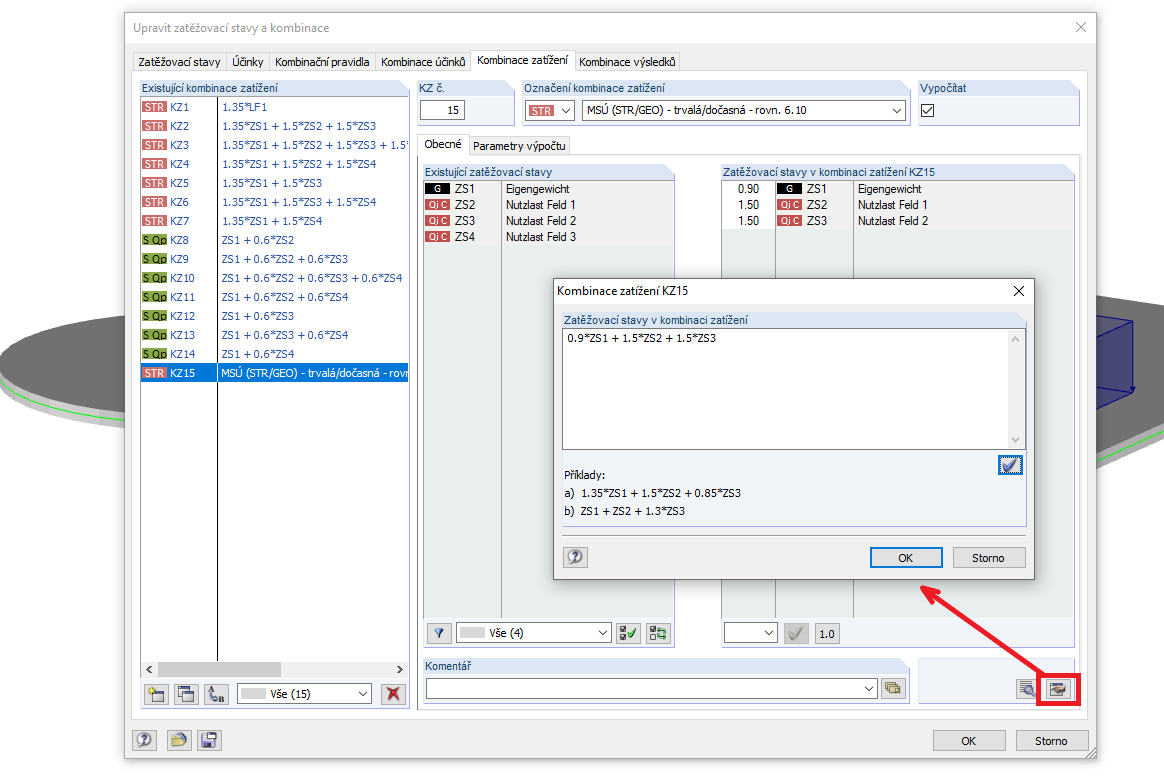The width and height of the screenshot is (1164, 782).
Task: Close the Upravit zatěžovací stavy dialog
Action: [1081, 27]
